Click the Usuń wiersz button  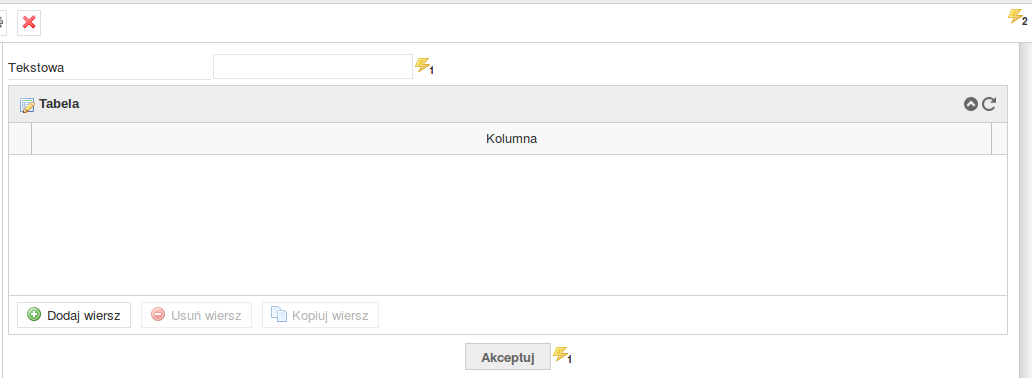(196, 315)
